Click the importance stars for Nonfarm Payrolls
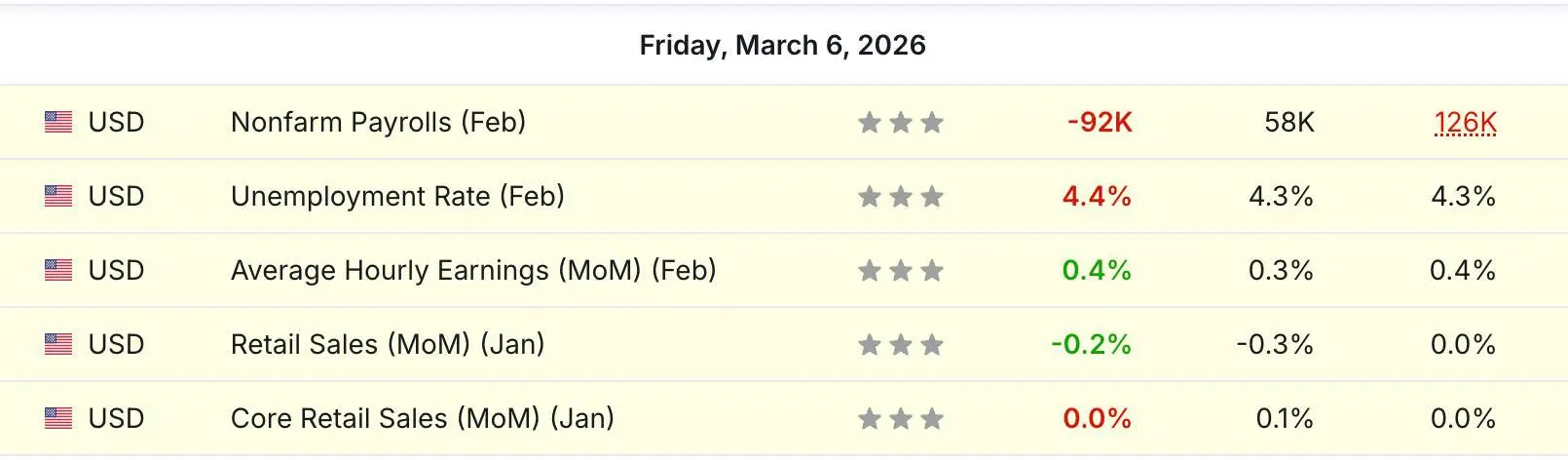The image size is (1568, 460). click(x=901, y=122)
